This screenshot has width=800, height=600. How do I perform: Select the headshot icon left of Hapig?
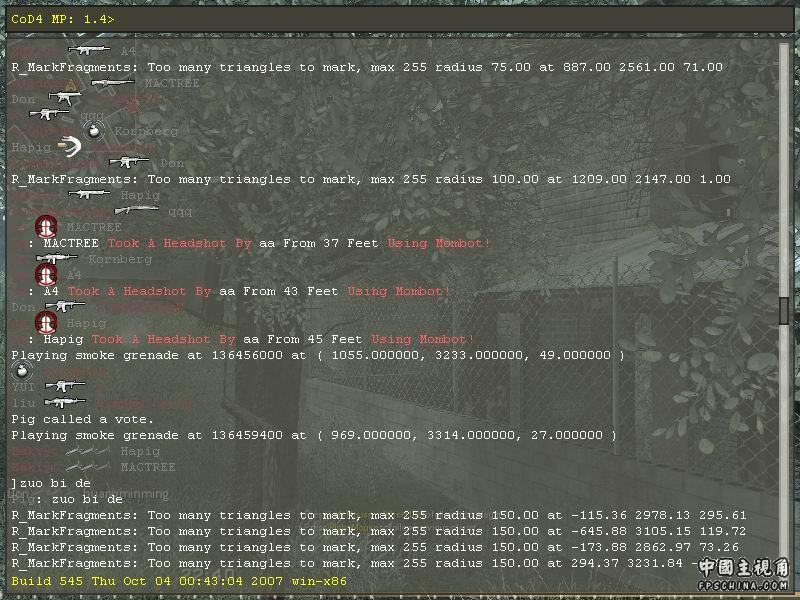pos(46,322)
